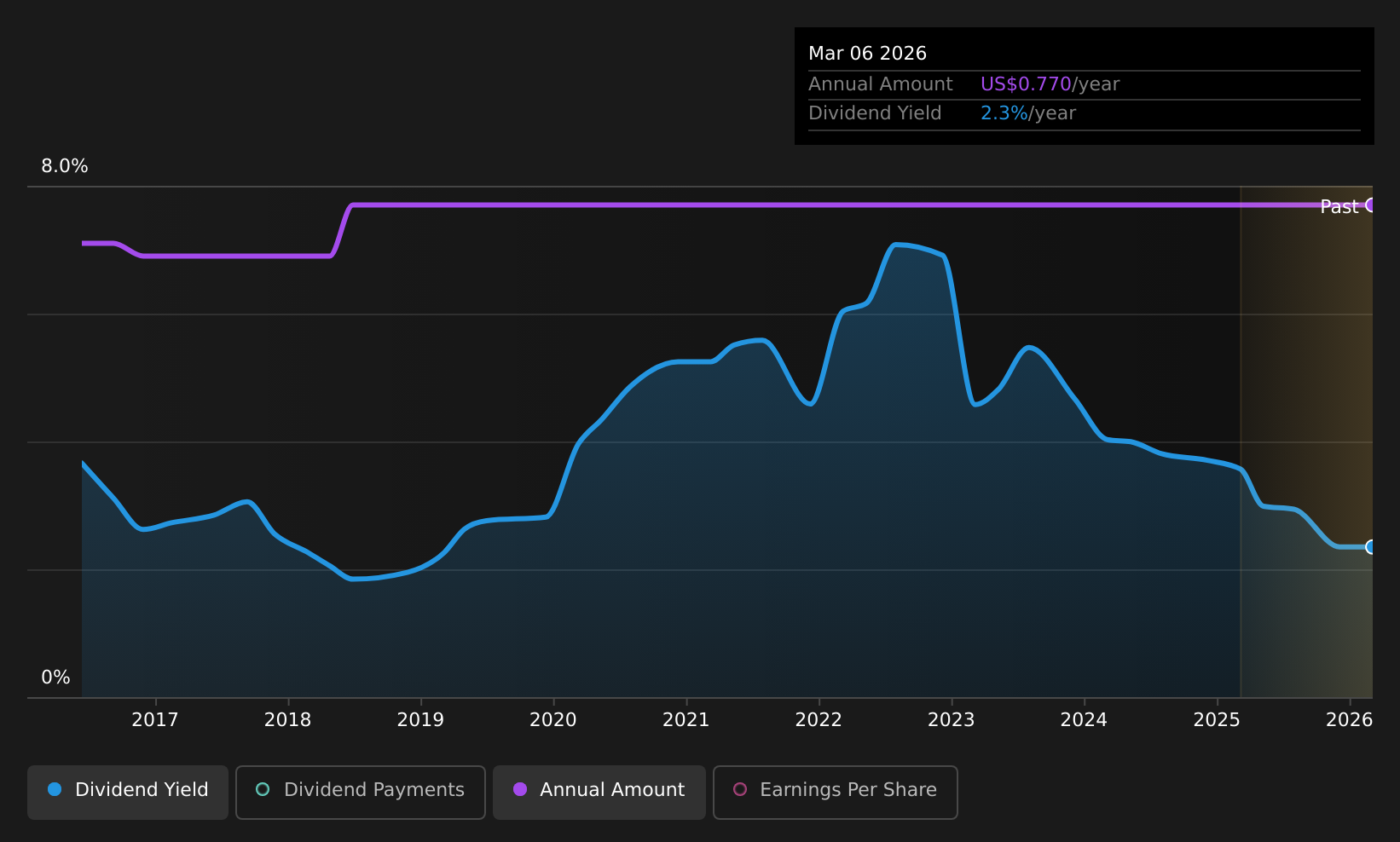The width and height of the screenshot is (1400, 842).
Task: Click the 8.0% y-axis label
Action: [65, 166]
